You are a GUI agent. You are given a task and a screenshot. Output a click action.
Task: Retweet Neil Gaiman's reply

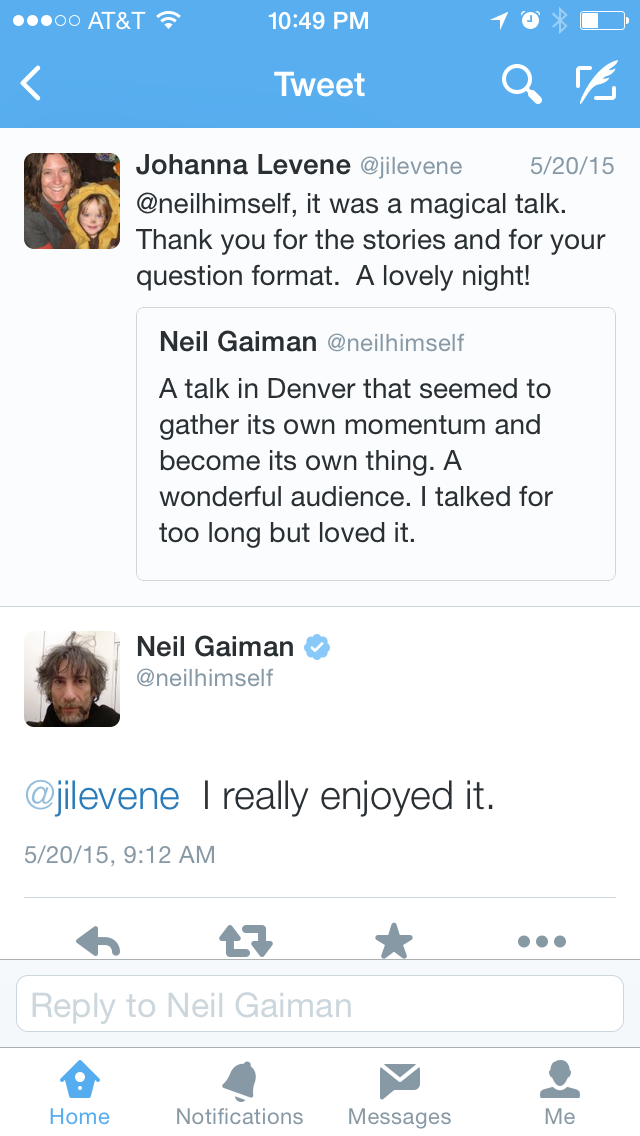pyautogui.click(x=246, y=941)
